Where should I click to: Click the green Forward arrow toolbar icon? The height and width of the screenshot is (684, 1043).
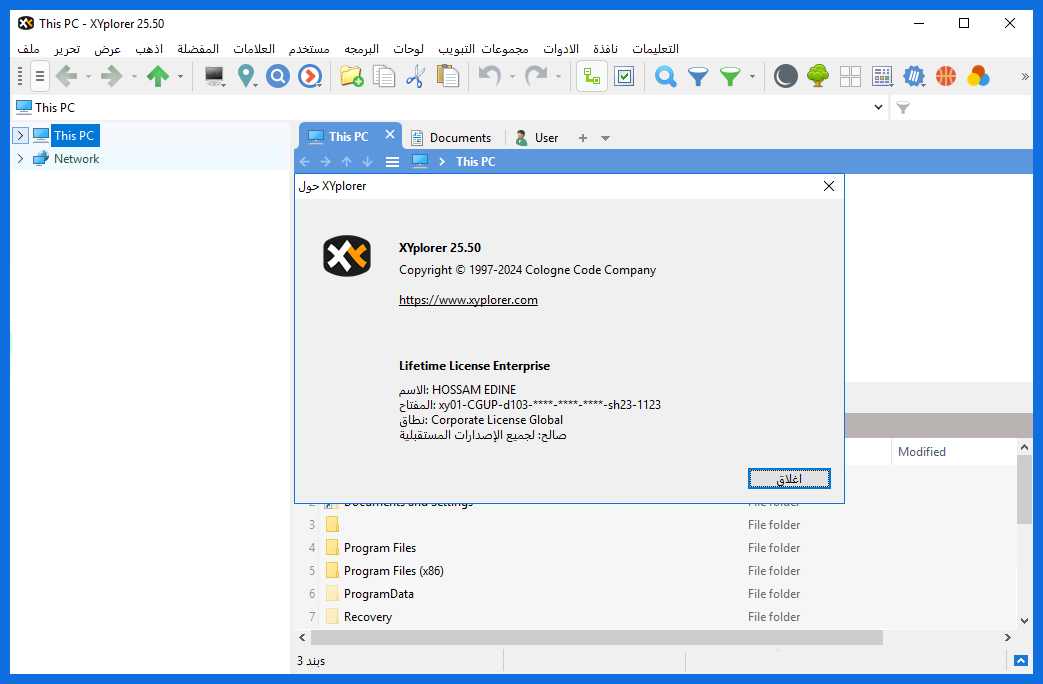112,77
